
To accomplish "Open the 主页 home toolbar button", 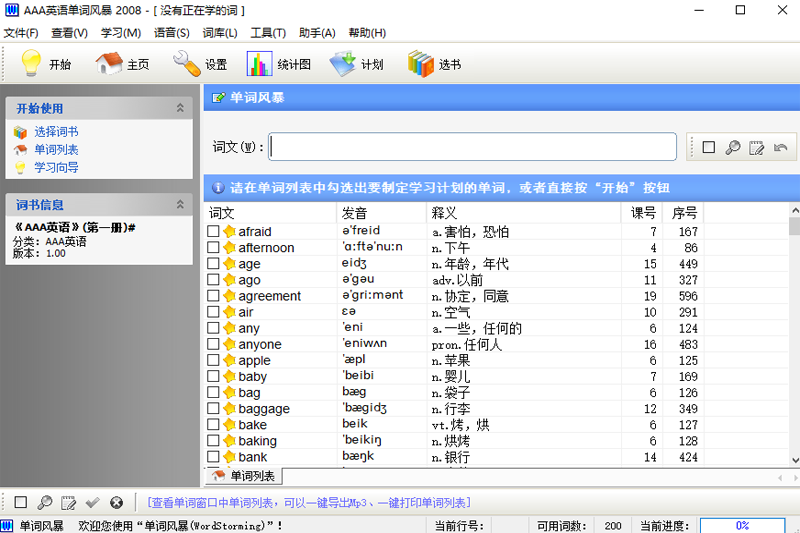I will pyautogui.click(x=122, y=64).
